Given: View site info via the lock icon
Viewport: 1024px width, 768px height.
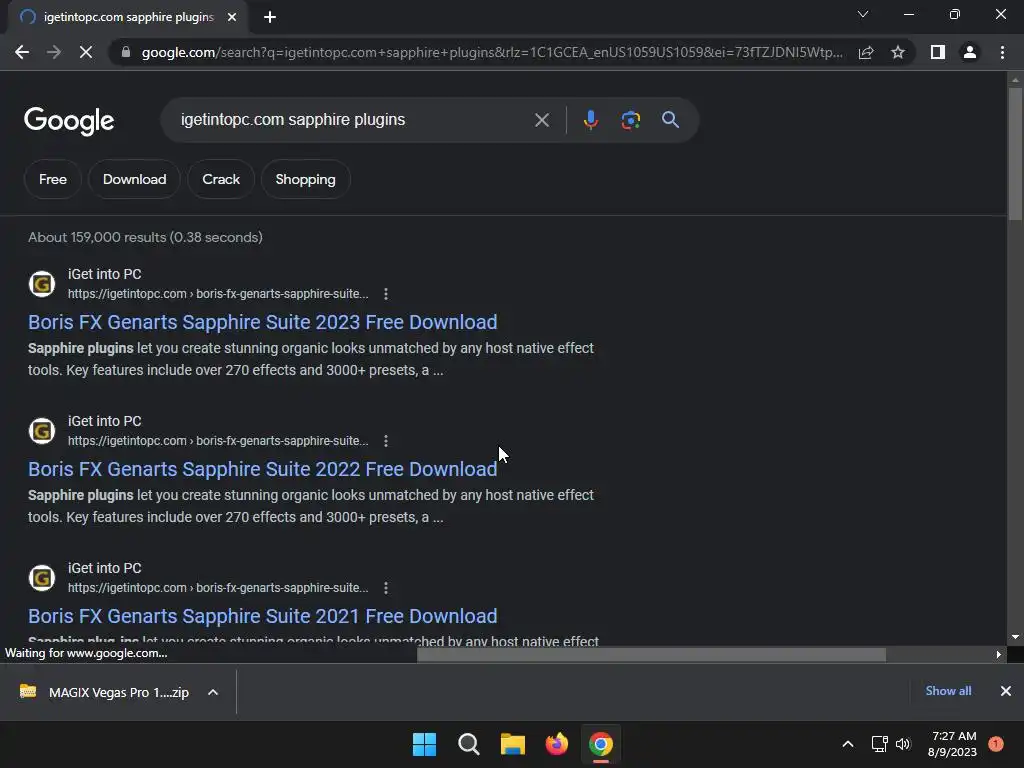Looking at the screenshot, I should (126, 52).
